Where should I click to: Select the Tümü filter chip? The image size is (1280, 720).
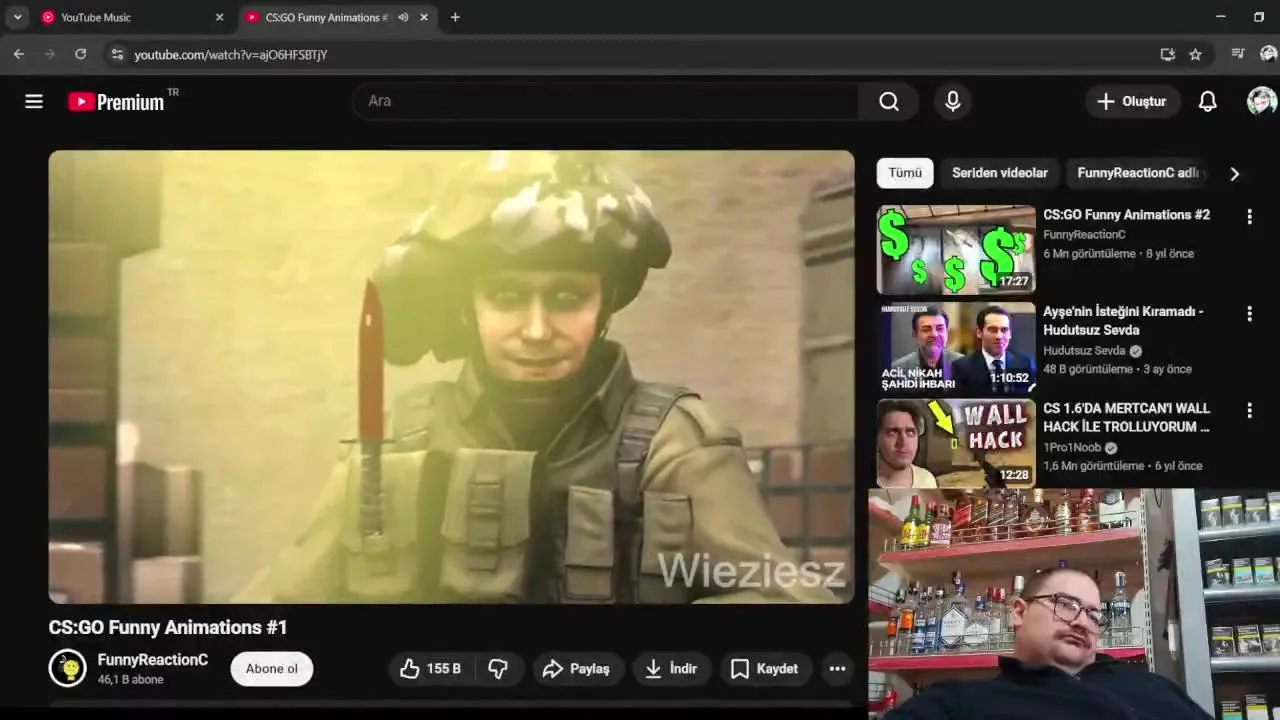[905, 173]
